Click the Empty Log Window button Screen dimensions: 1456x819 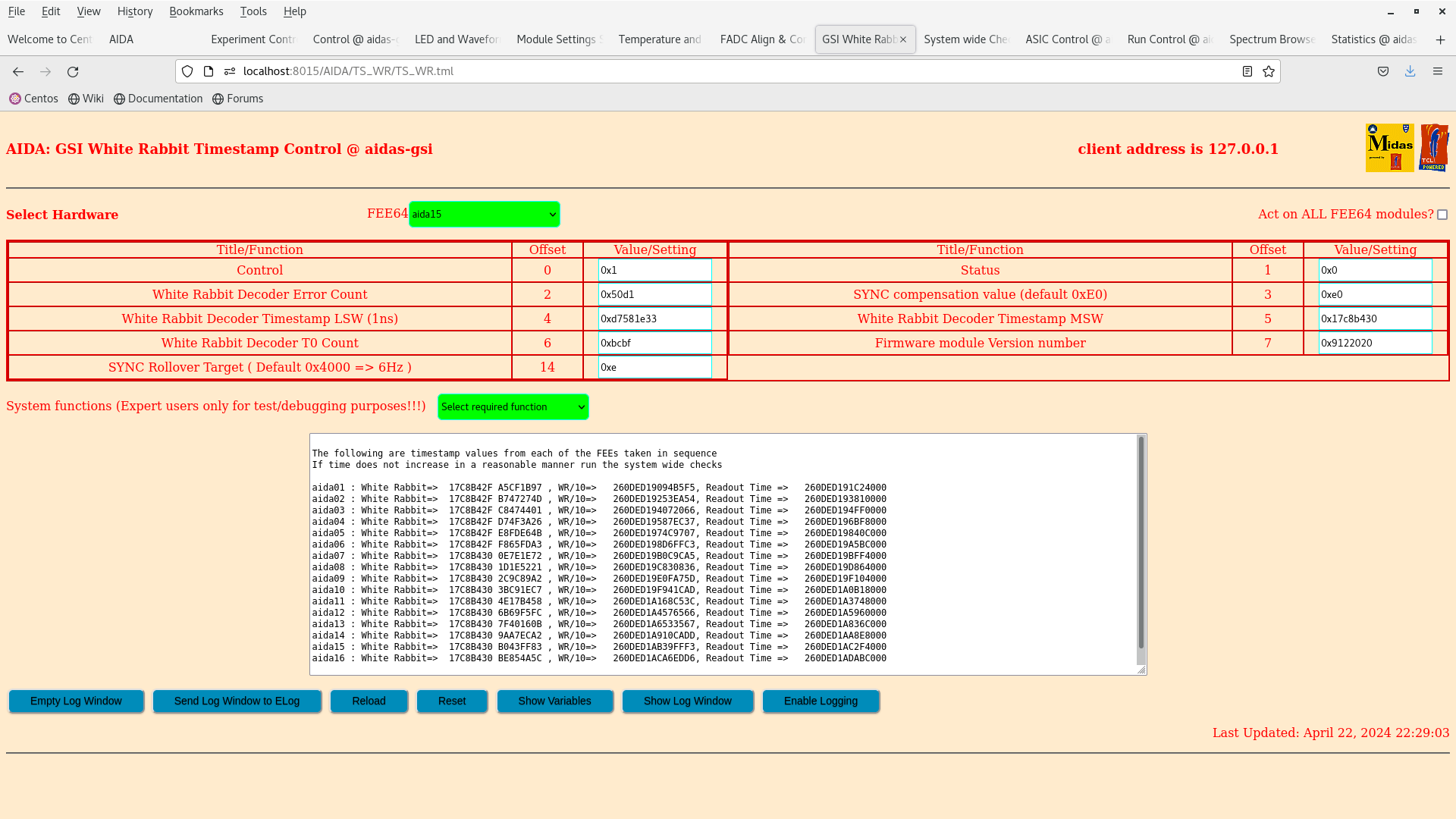click(76, 701)
